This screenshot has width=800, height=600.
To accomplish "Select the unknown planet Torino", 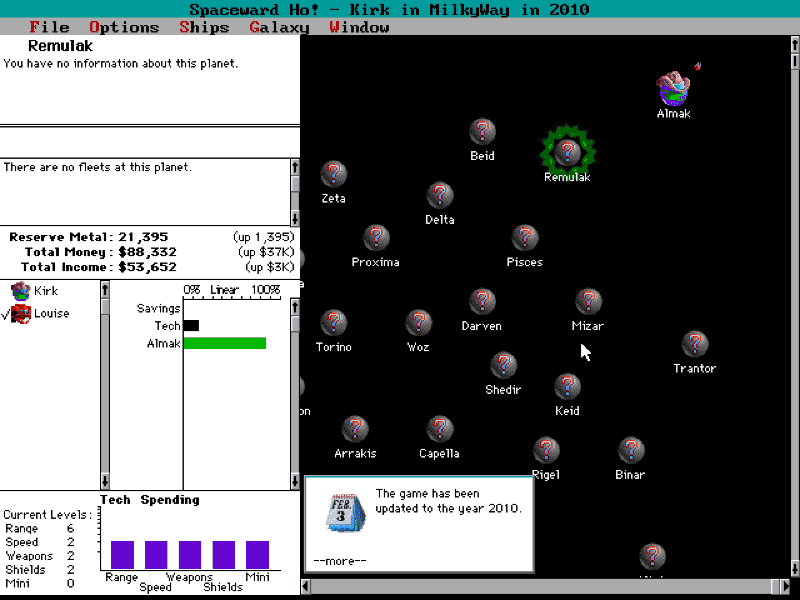I will pos(334,322).
